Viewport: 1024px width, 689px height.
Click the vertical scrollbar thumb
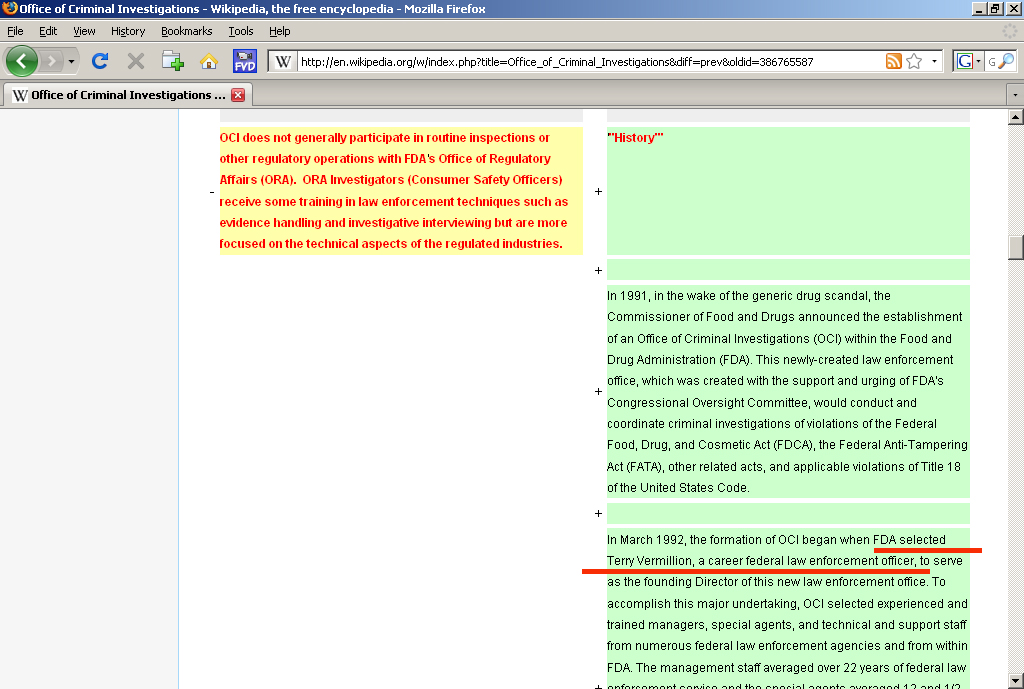tap(1016, 248)
